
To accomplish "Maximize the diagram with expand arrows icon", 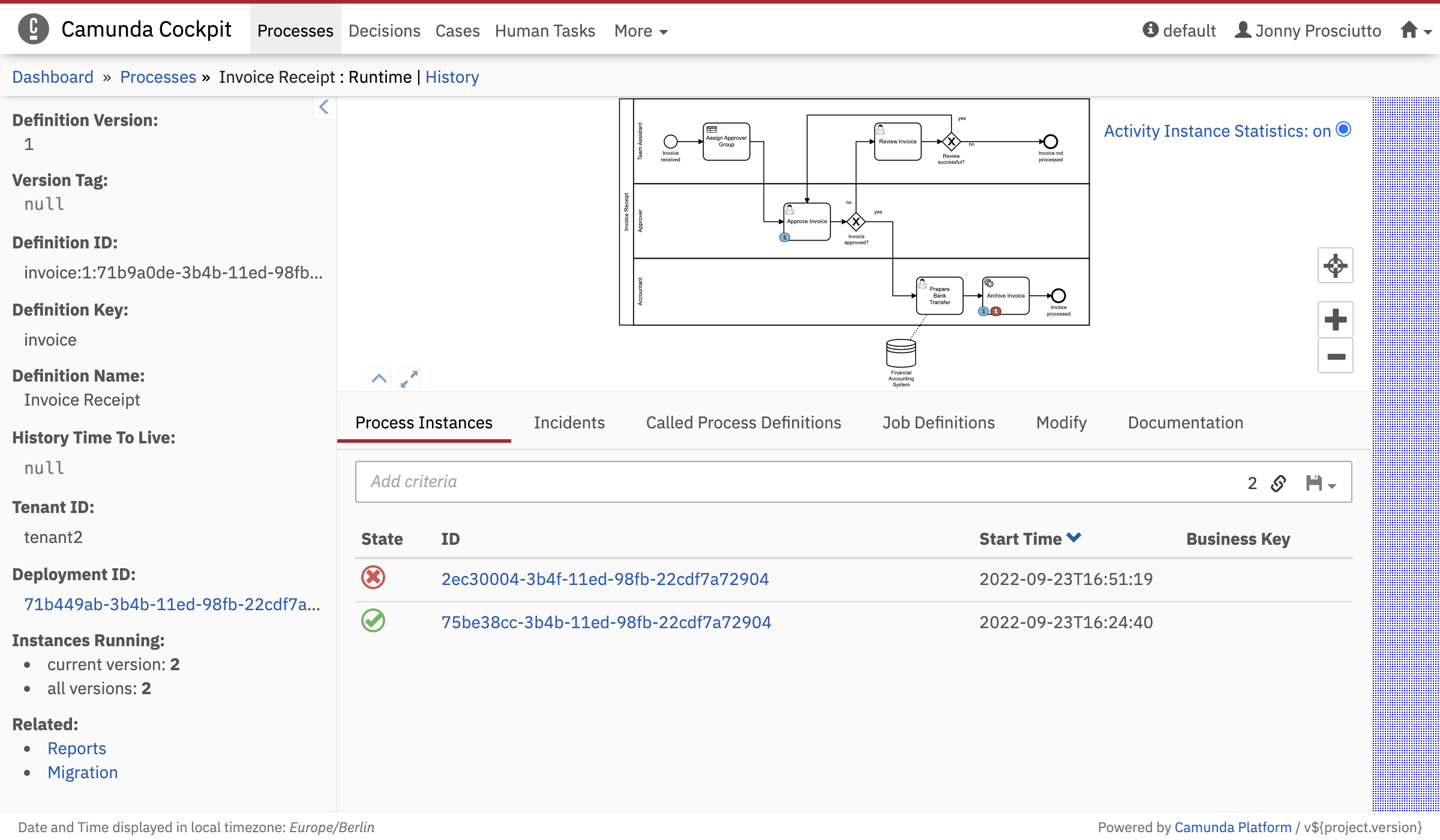I will [x=409, y=379].
